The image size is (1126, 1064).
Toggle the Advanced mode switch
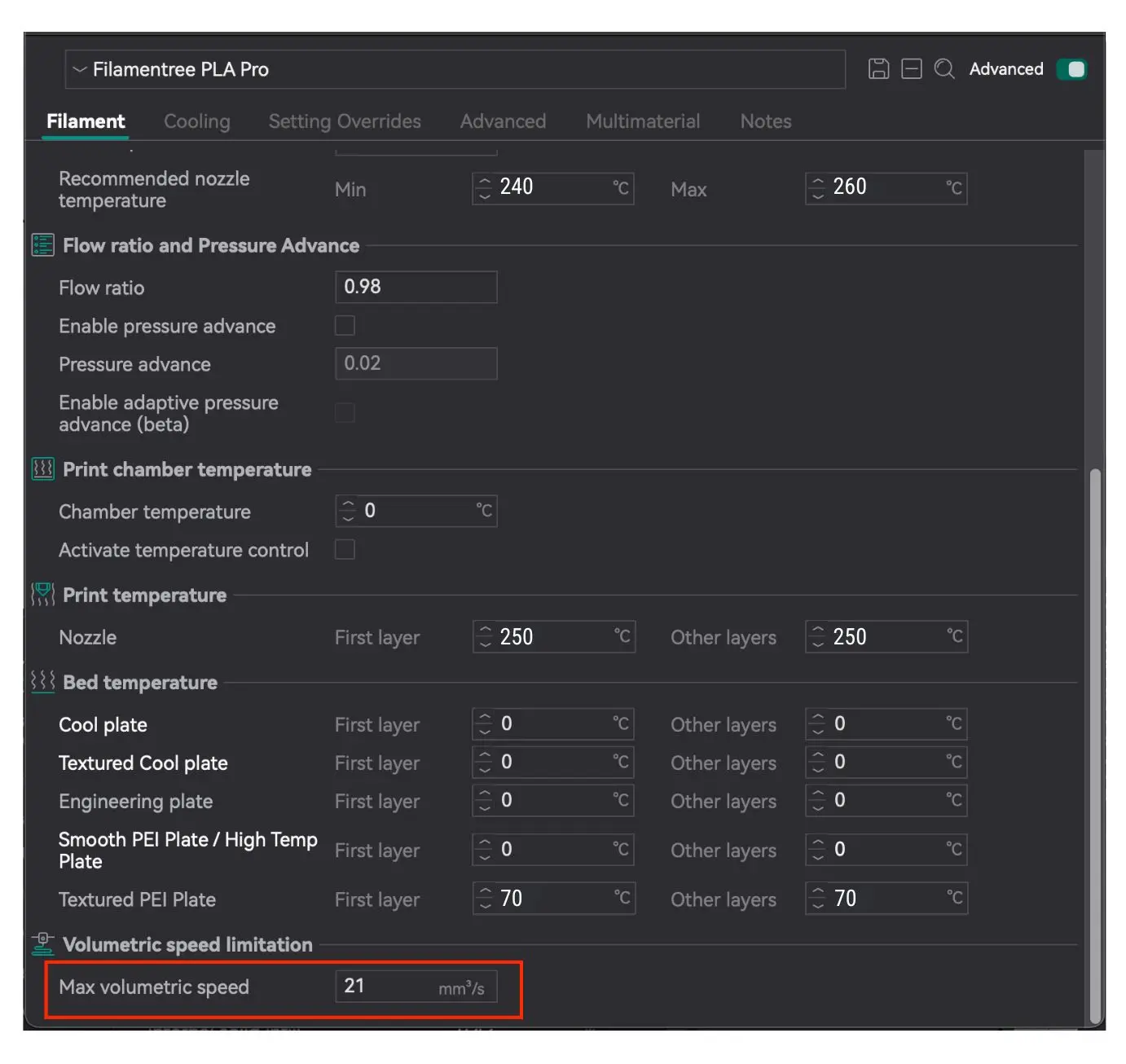coord(1071,69)
